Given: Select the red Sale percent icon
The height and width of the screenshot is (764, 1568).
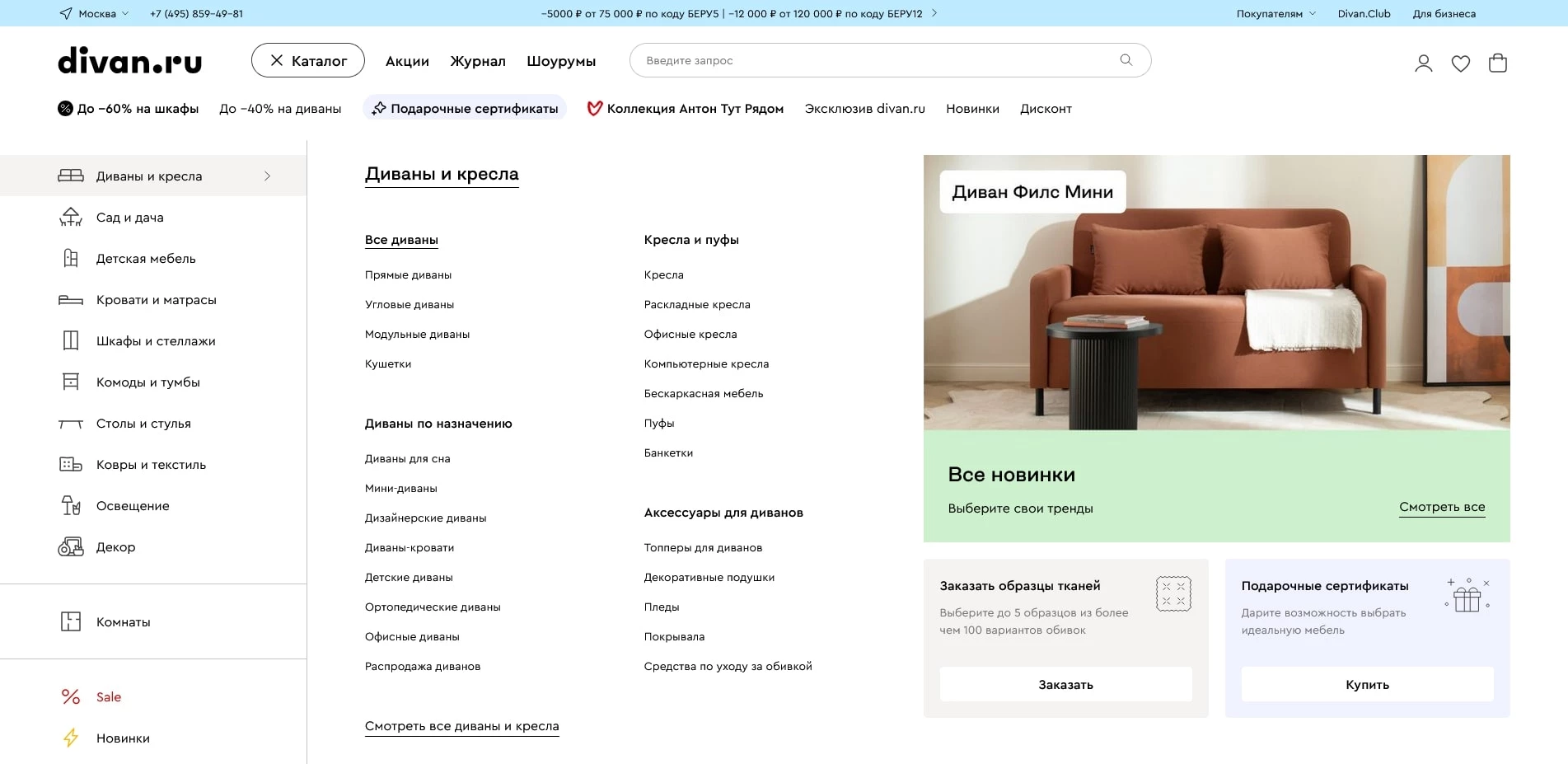Looking at the screenshot, I should pos(71,696).
